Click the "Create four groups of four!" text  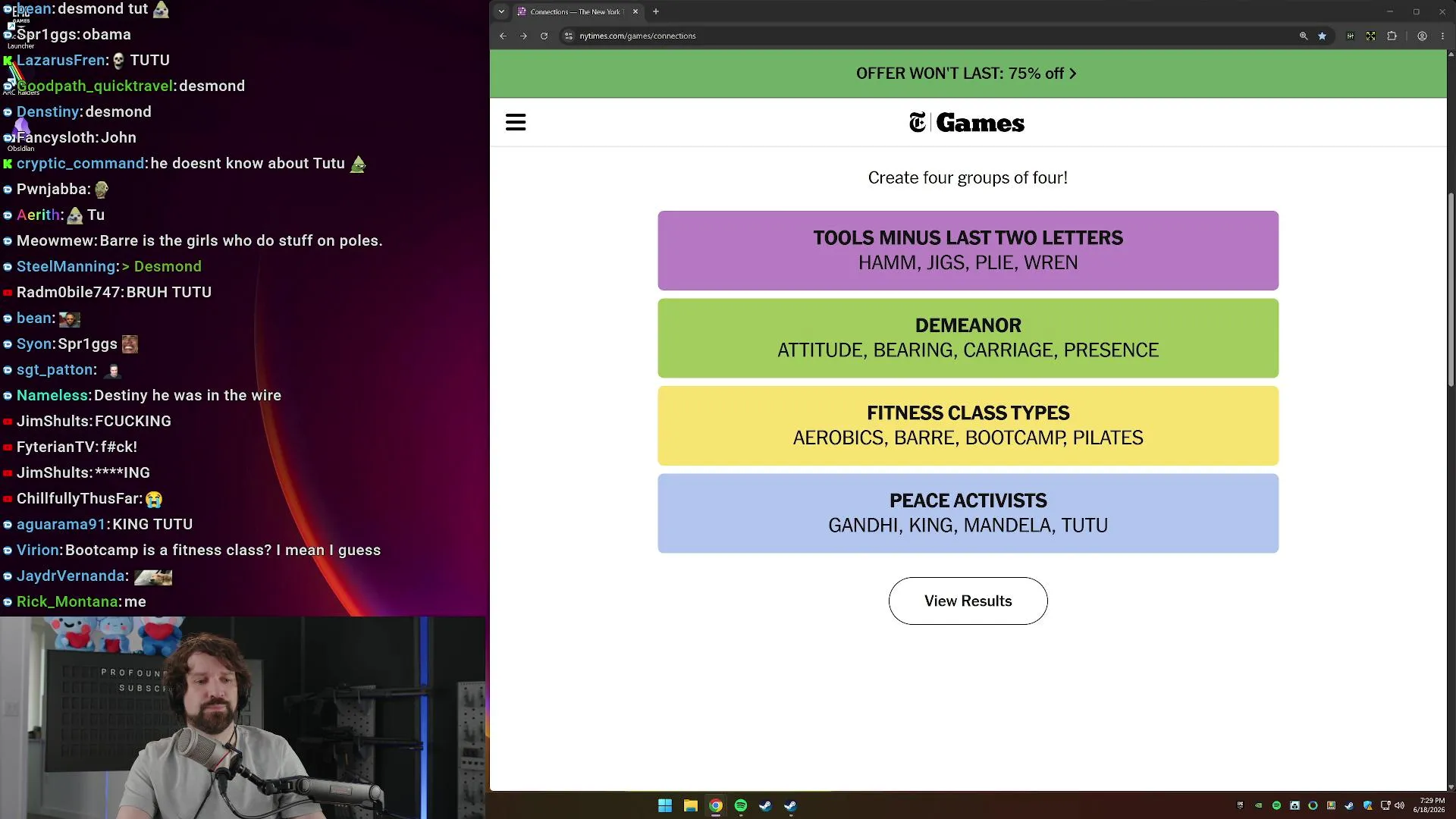968,177
